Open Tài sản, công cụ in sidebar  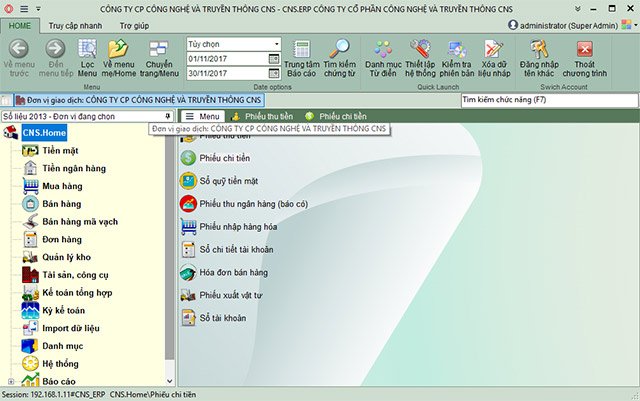(x=76, y=275)
